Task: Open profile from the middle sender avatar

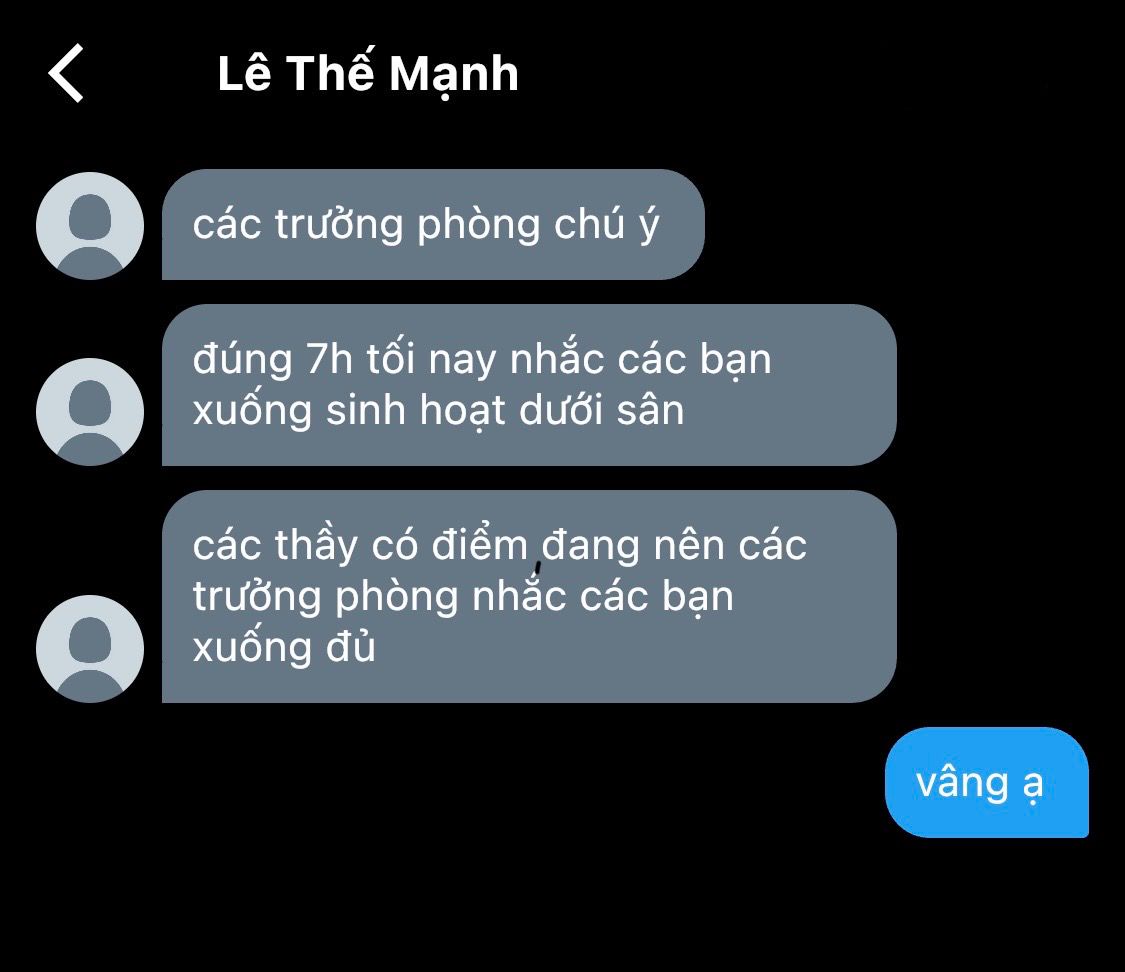Action: [x=90, y=412]
